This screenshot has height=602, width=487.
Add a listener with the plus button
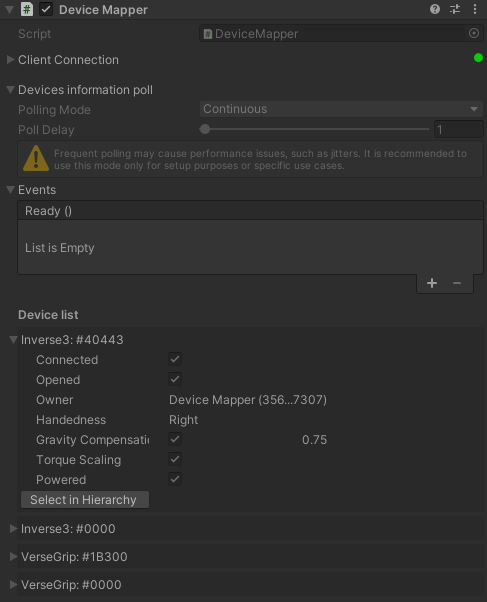(432, 283)
